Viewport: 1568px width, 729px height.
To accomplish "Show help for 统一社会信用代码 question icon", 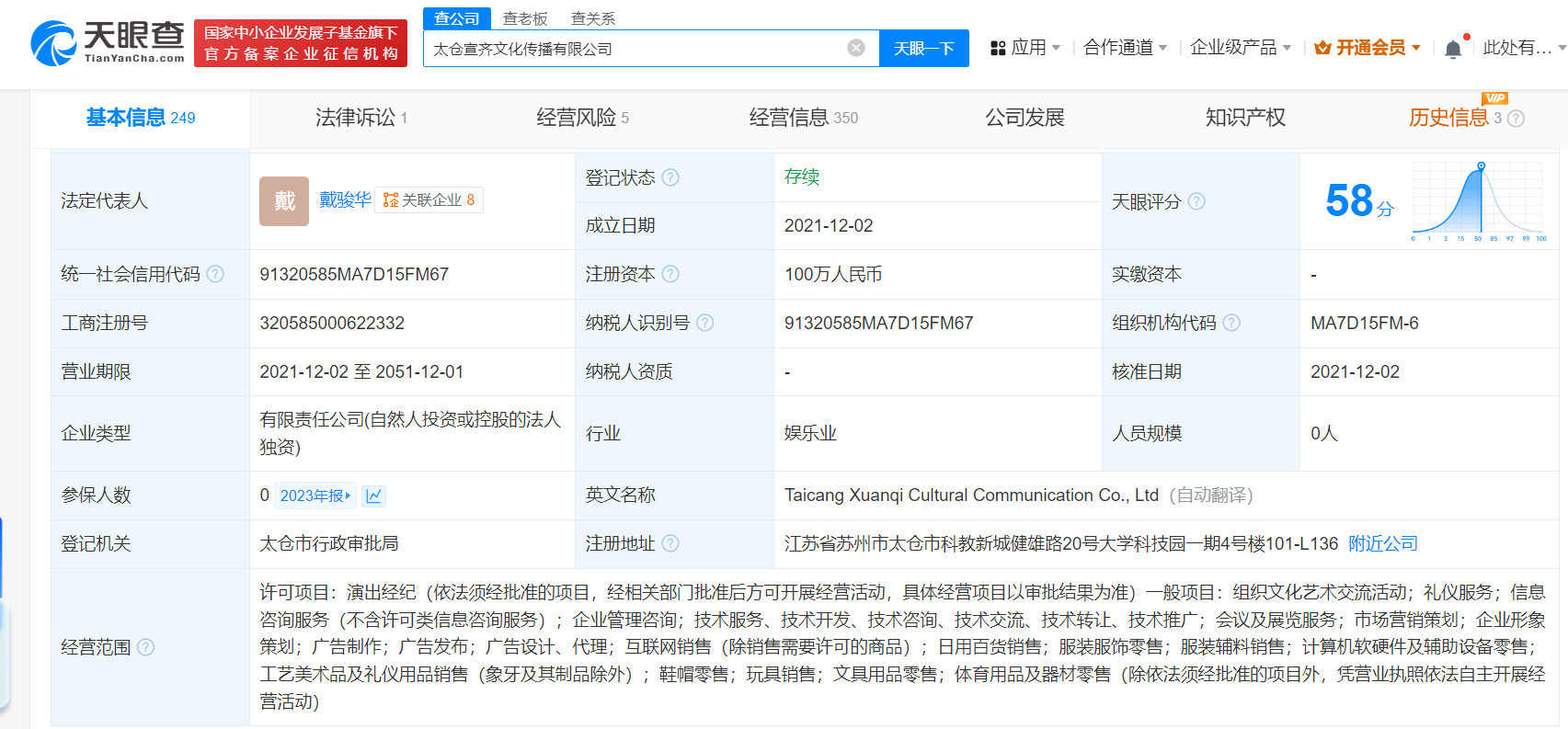I will tap(215, 274).
